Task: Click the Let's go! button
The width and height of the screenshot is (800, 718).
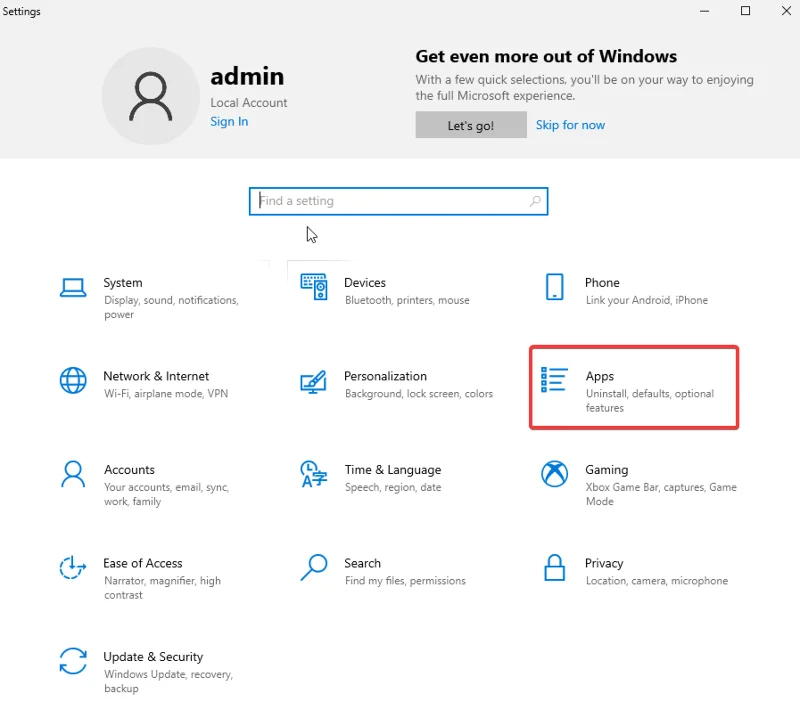Action: pyautogui.click(x=471, y=125)
